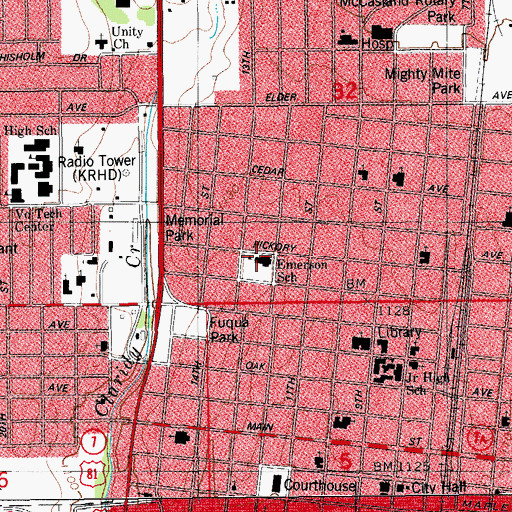Click the 9TH street label
The width and height of the screenshot is (512, 512).
[x=359, y=400]
